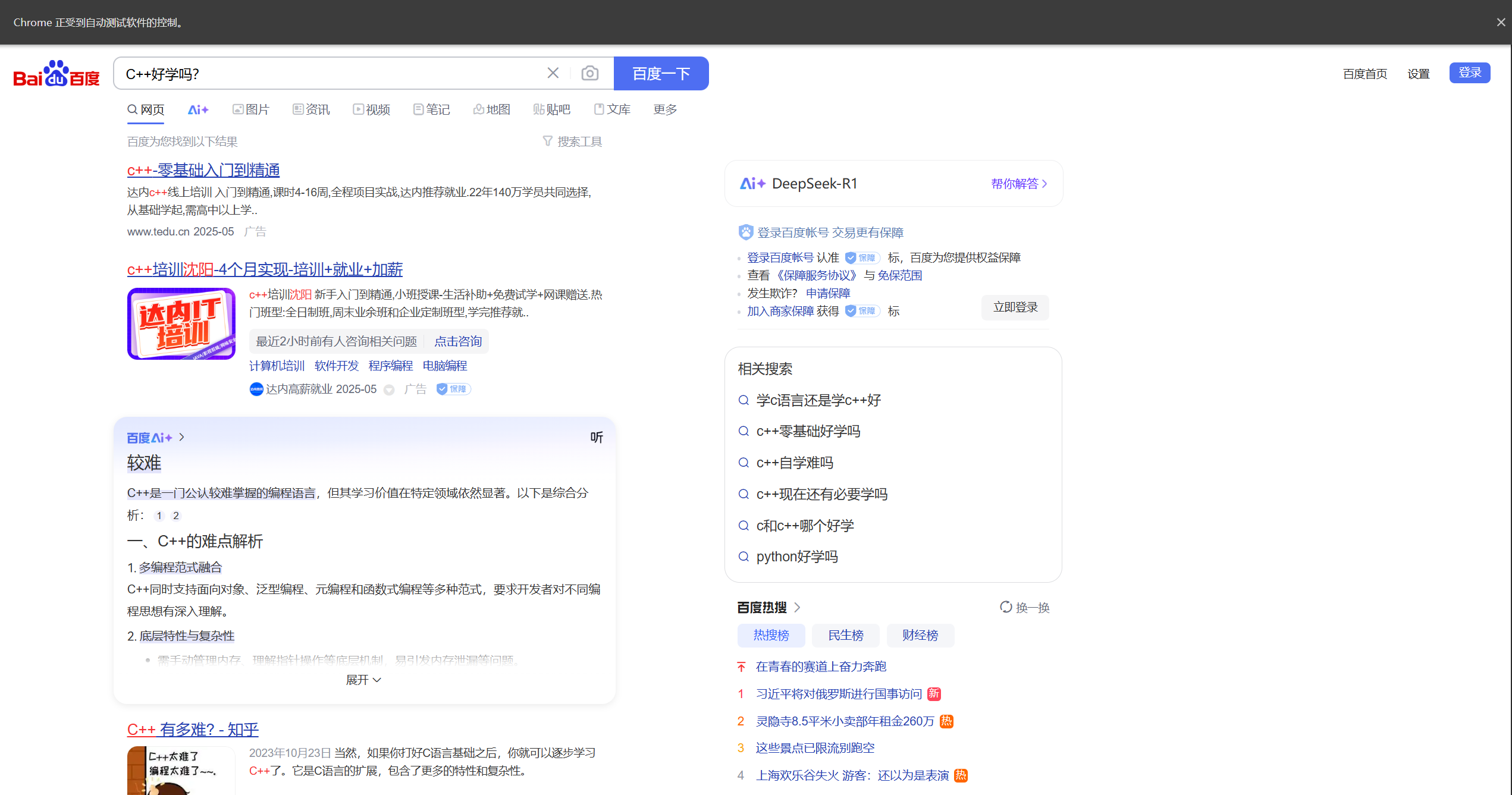Switch to the 图片 tab
Viewport: 1512px width, 795px height.
[x=250, y=109]
